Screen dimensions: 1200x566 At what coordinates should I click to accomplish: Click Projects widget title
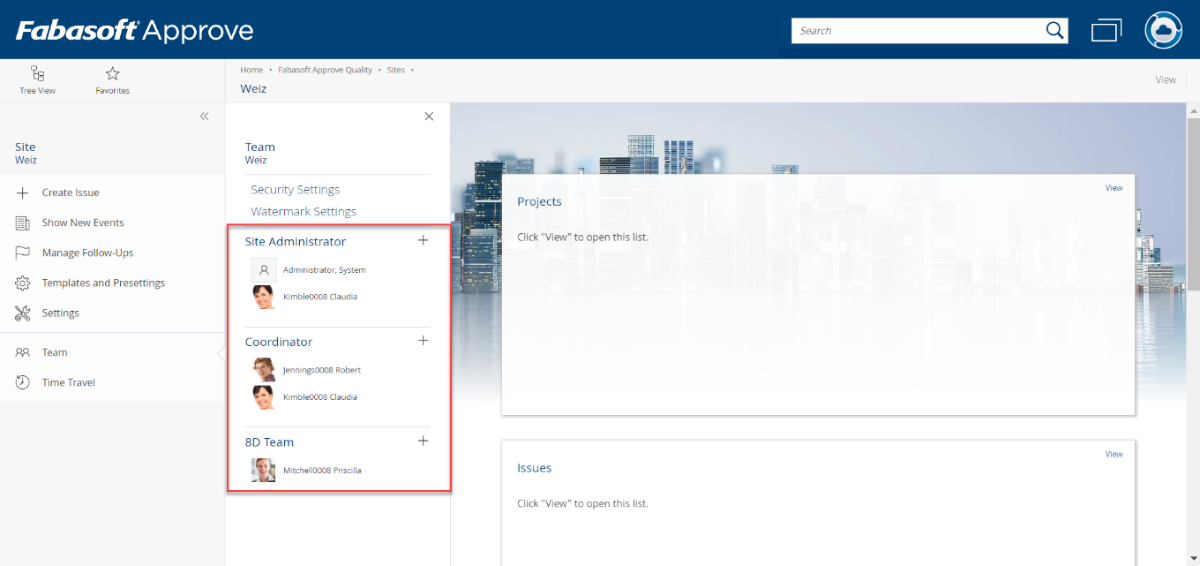pos(539,202)
